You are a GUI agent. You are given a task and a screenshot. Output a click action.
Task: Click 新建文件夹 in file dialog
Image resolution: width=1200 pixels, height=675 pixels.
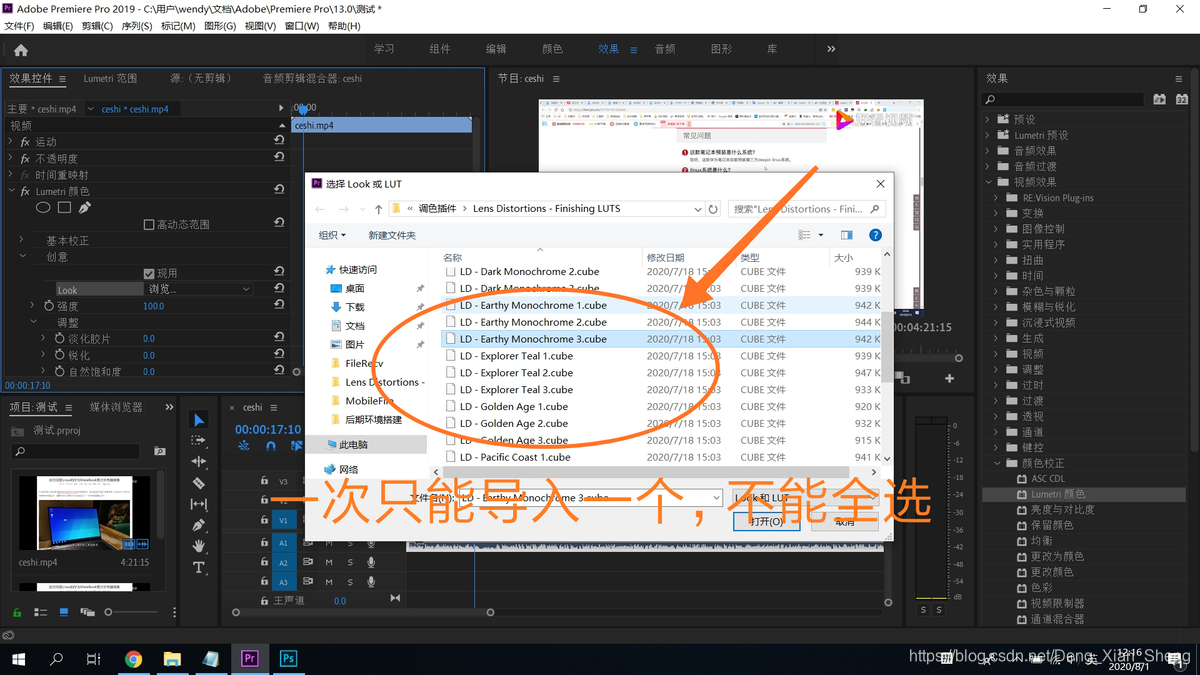pyautogui.click(x=392, y=235)
